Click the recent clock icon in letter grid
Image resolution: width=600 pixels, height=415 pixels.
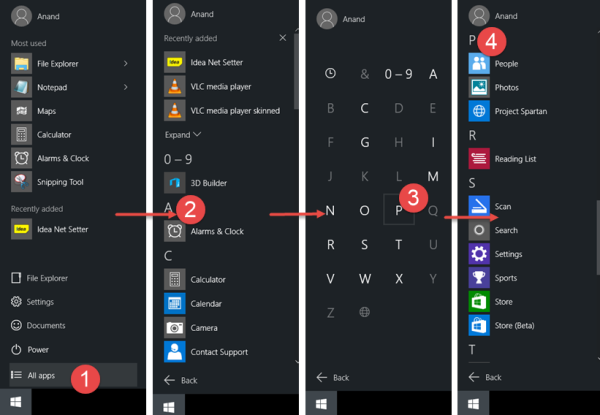[331, 73]
